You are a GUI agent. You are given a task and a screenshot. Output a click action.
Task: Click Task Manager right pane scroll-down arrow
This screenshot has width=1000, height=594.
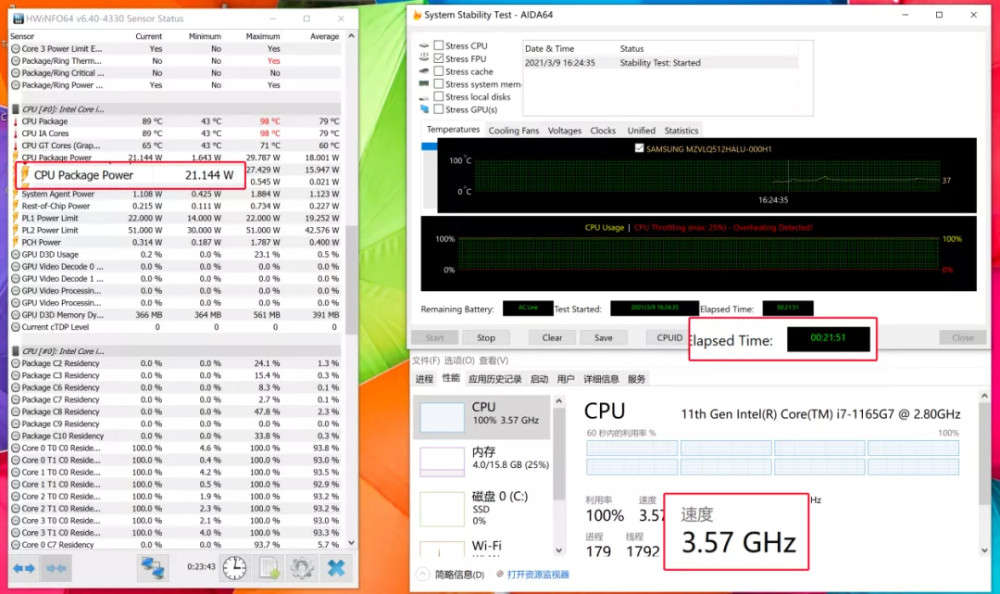click(984, 550)
